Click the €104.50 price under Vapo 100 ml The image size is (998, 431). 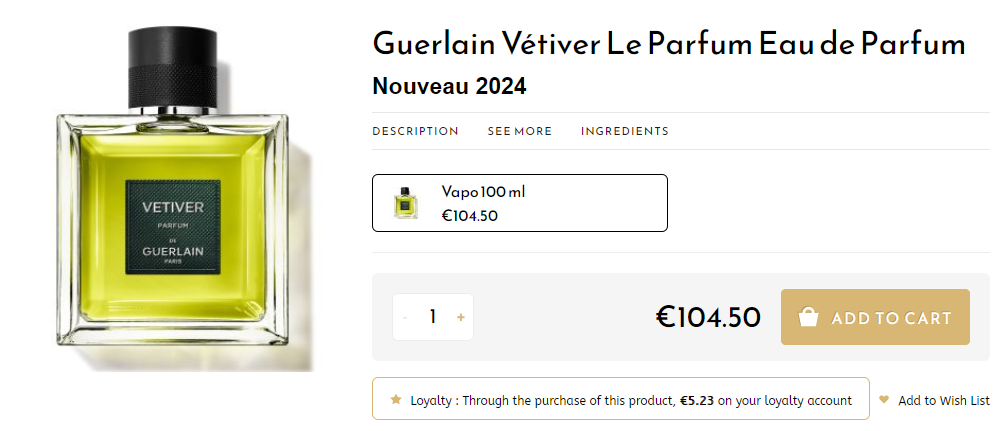[470, 215]
